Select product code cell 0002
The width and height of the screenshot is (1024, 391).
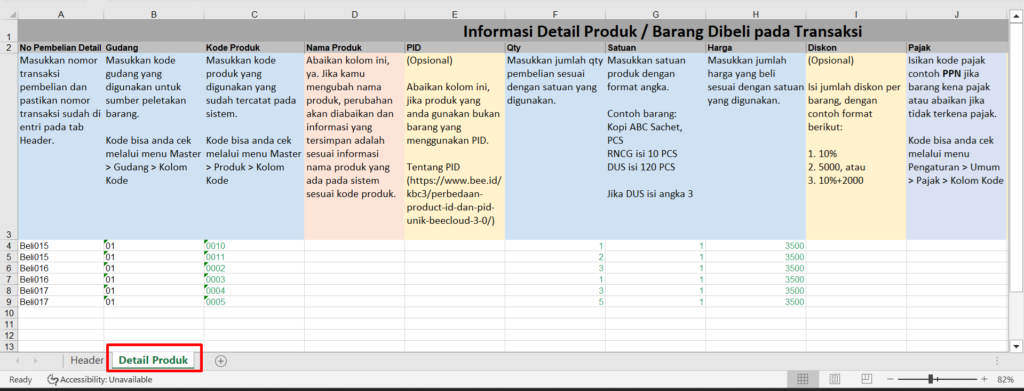pyautogui.click(x=254, y=268)
